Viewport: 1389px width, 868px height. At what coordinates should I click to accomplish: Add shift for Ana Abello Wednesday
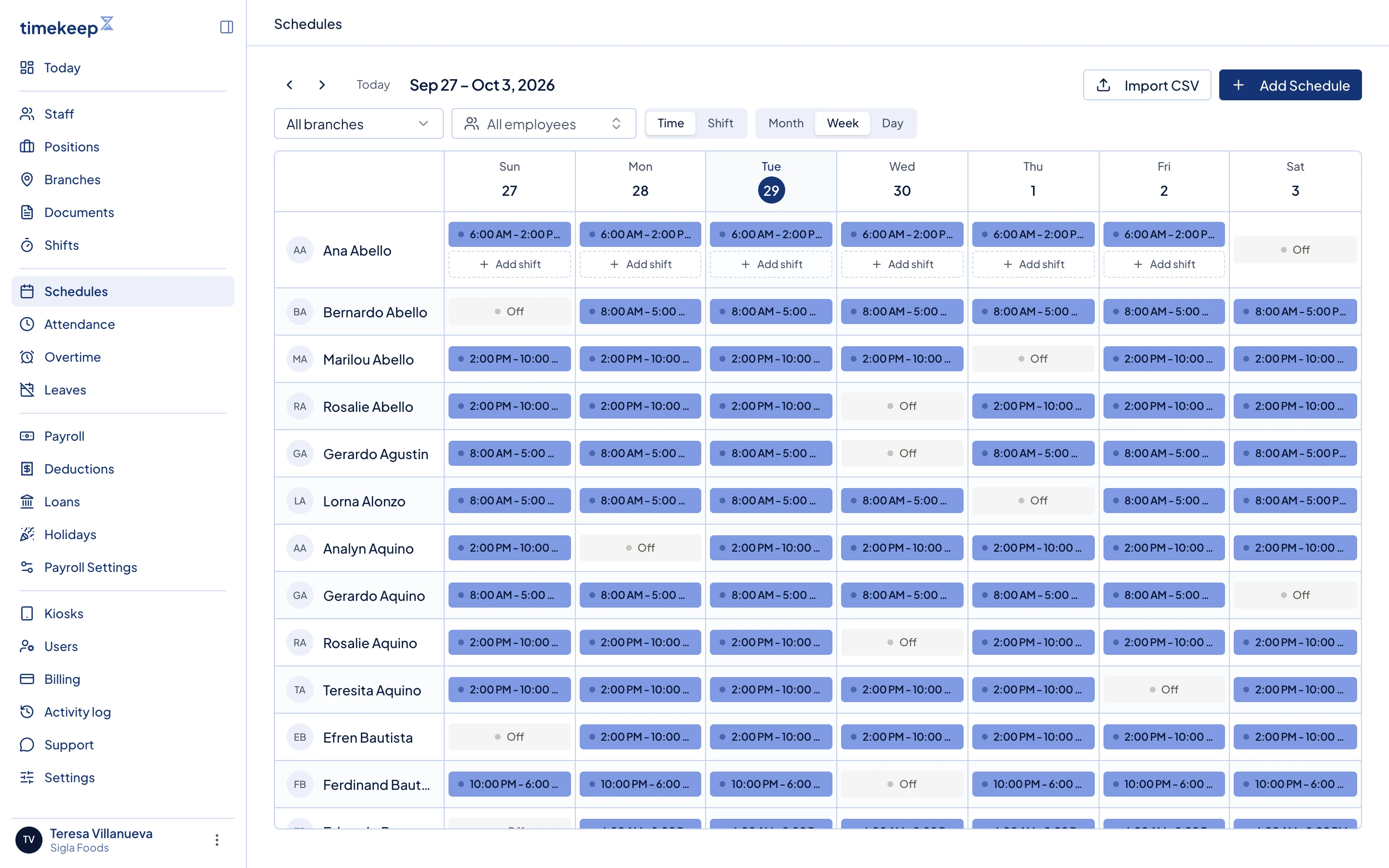click(x=902, y=264)
